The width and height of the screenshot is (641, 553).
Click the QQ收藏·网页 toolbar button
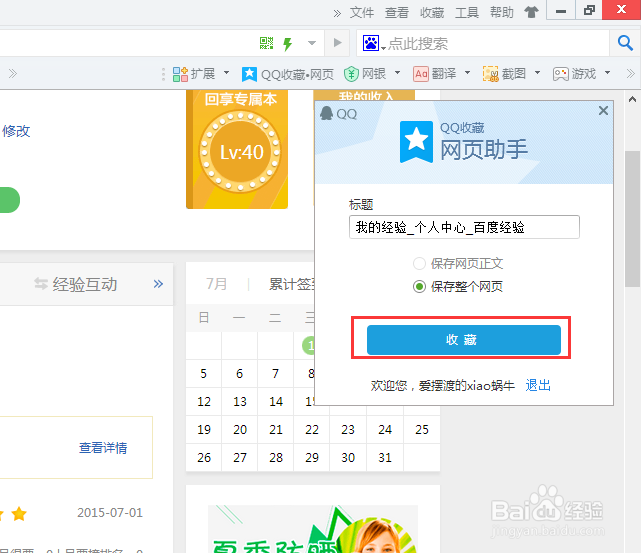tap(288, 74)
